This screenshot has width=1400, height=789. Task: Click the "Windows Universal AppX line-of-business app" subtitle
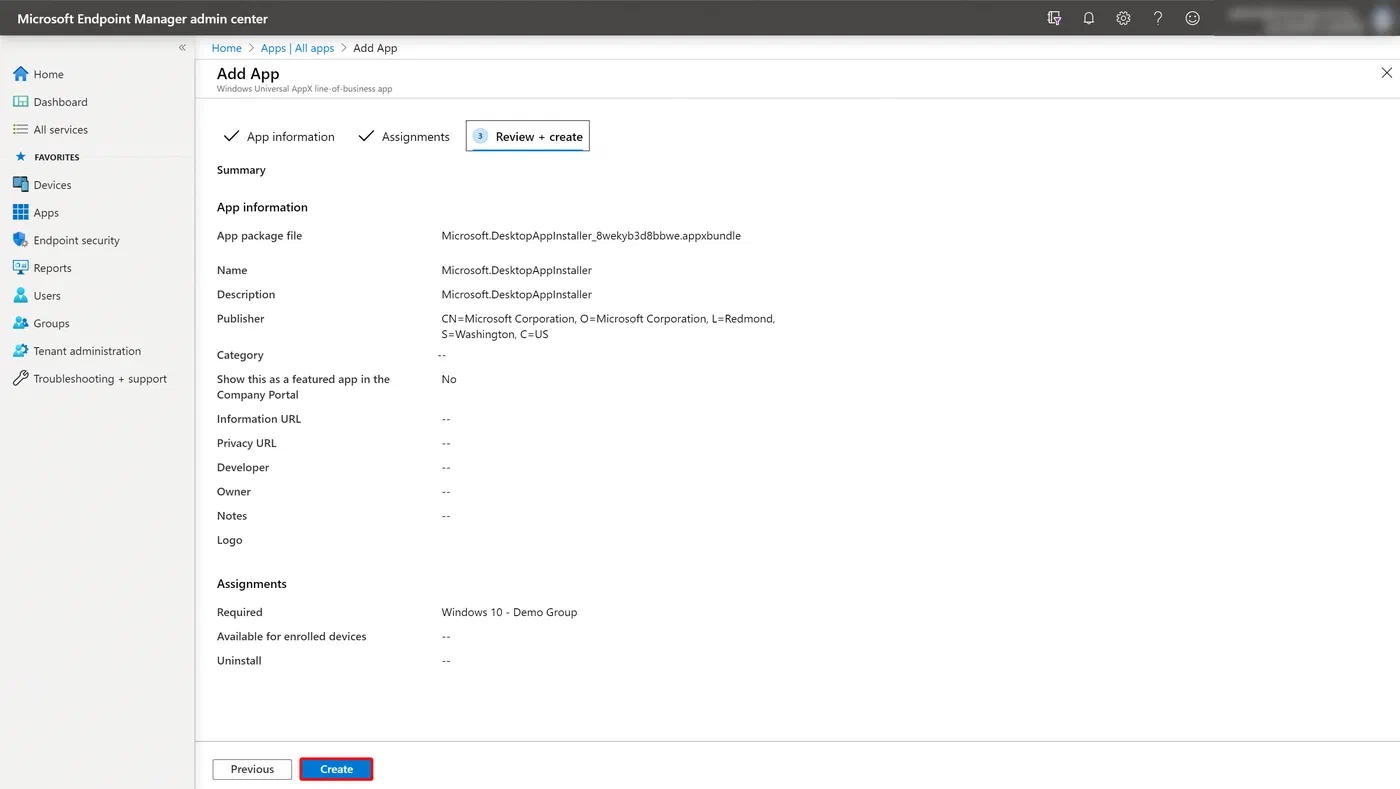coord(304,89)
